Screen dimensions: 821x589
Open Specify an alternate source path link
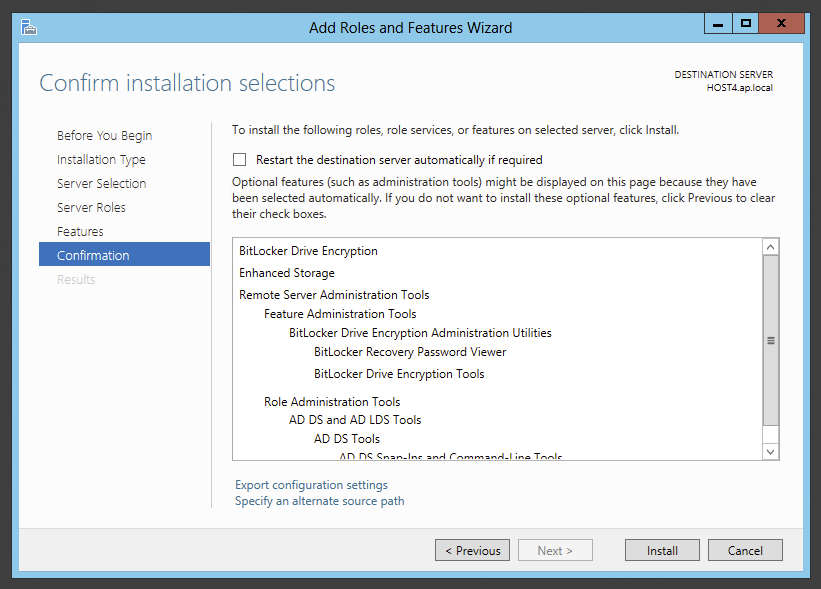[319, 501]
